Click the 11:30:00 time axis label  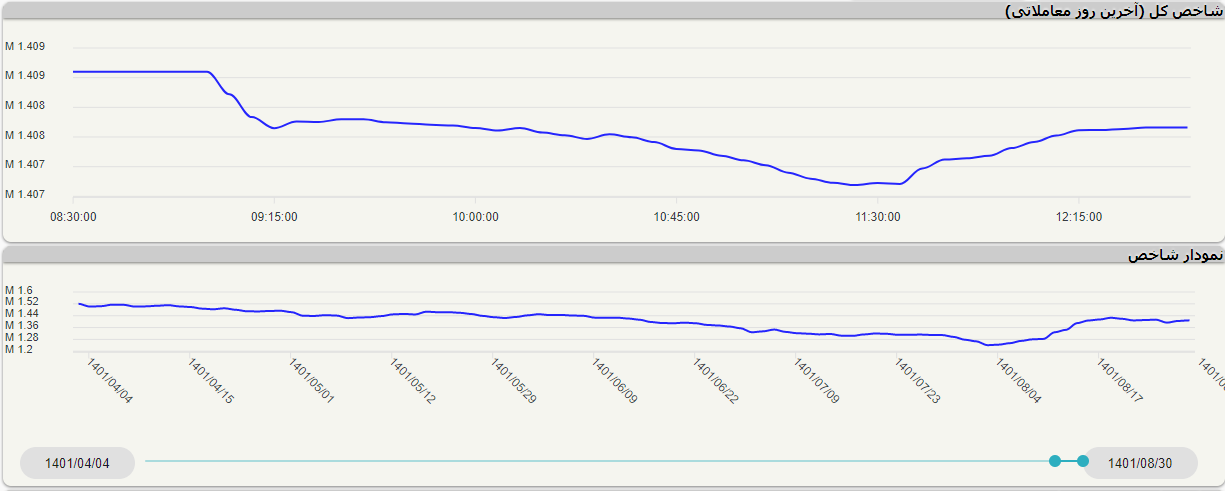point(877,216)
